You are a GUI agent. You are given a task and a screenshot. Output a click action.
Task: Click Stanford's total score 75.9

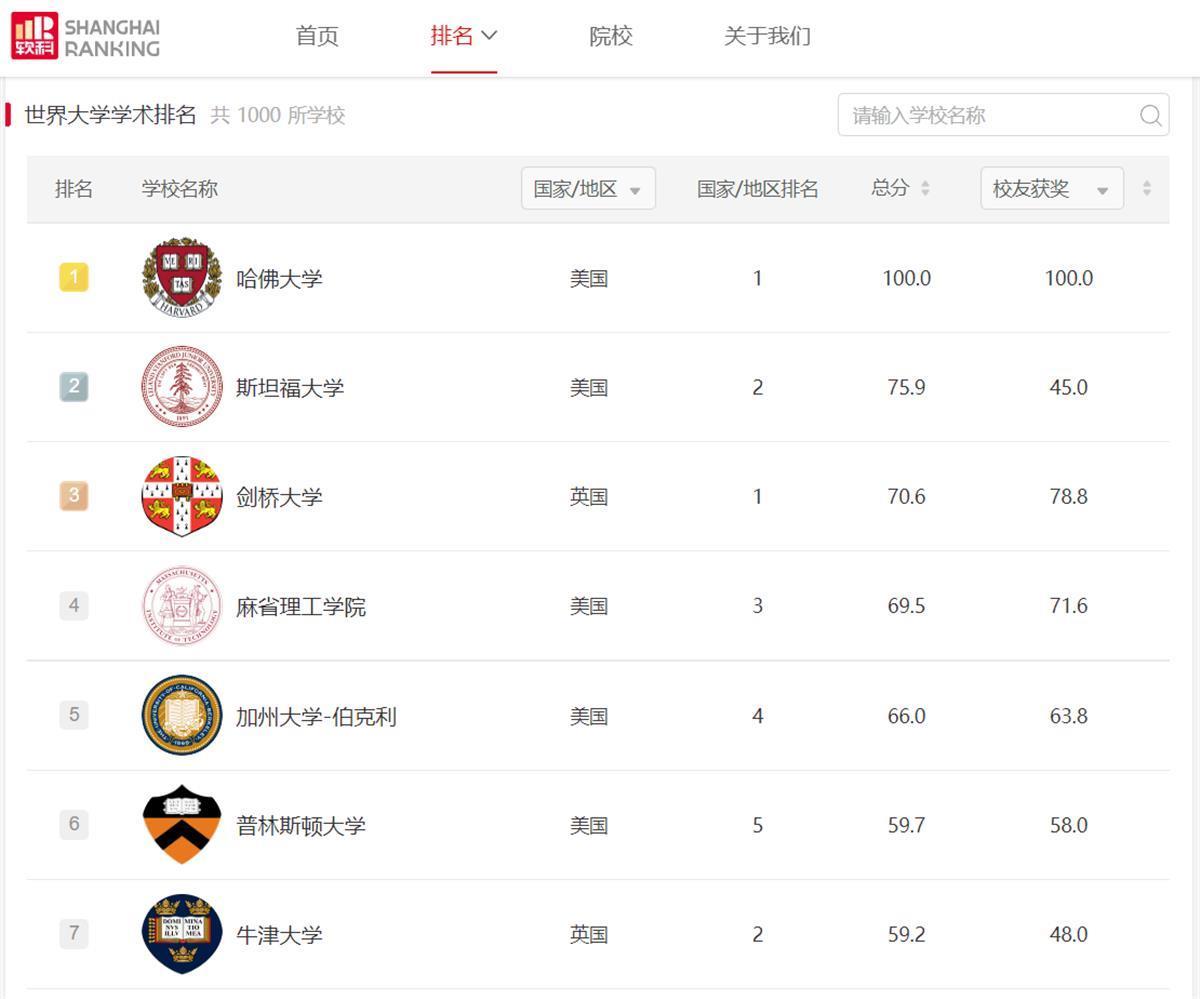[x=906, y=387]
